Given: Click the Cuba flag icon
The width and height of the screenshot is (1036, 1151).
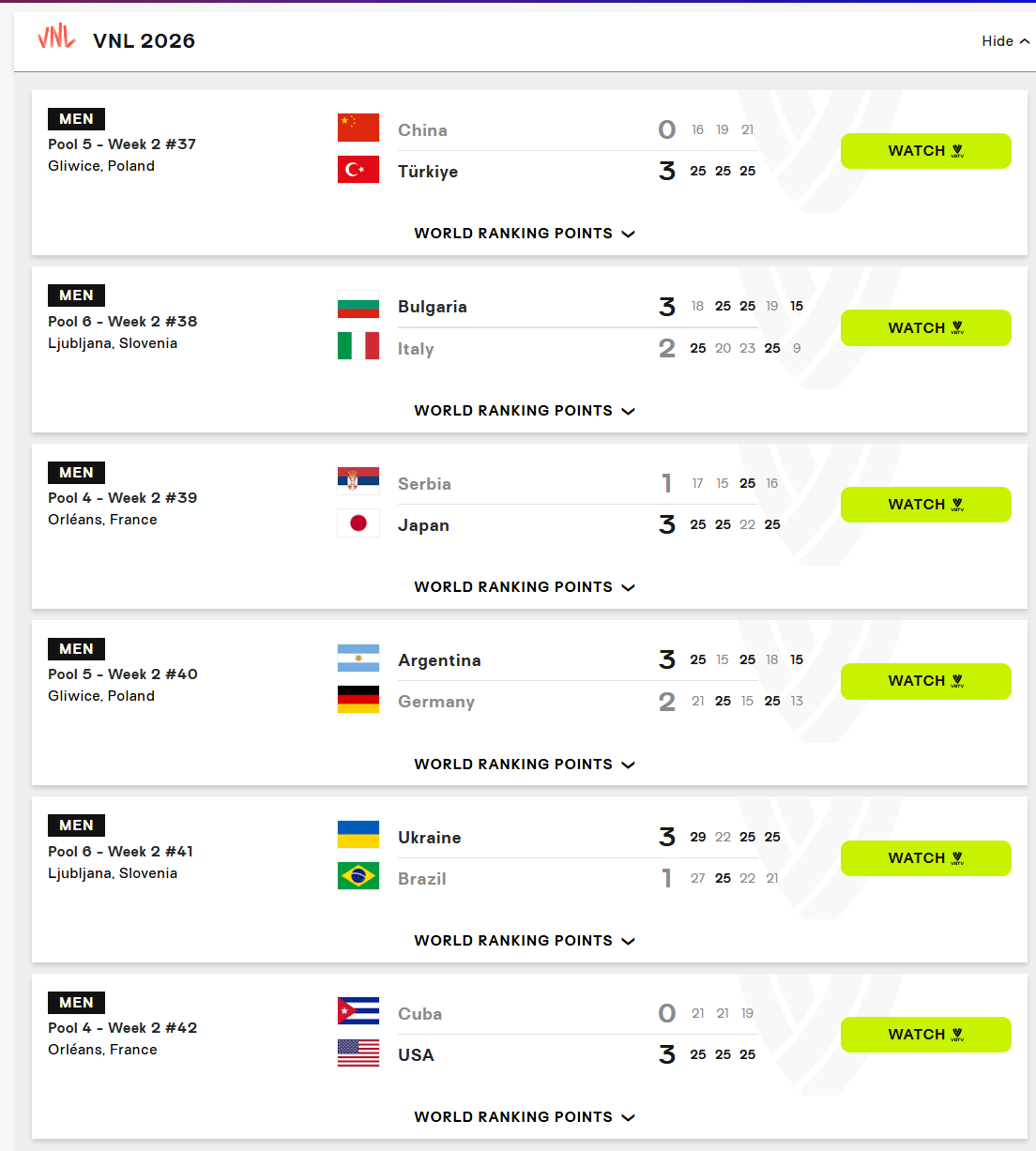Looking at the screenshot, I should pyautogui.click(x=358, y=1011).
